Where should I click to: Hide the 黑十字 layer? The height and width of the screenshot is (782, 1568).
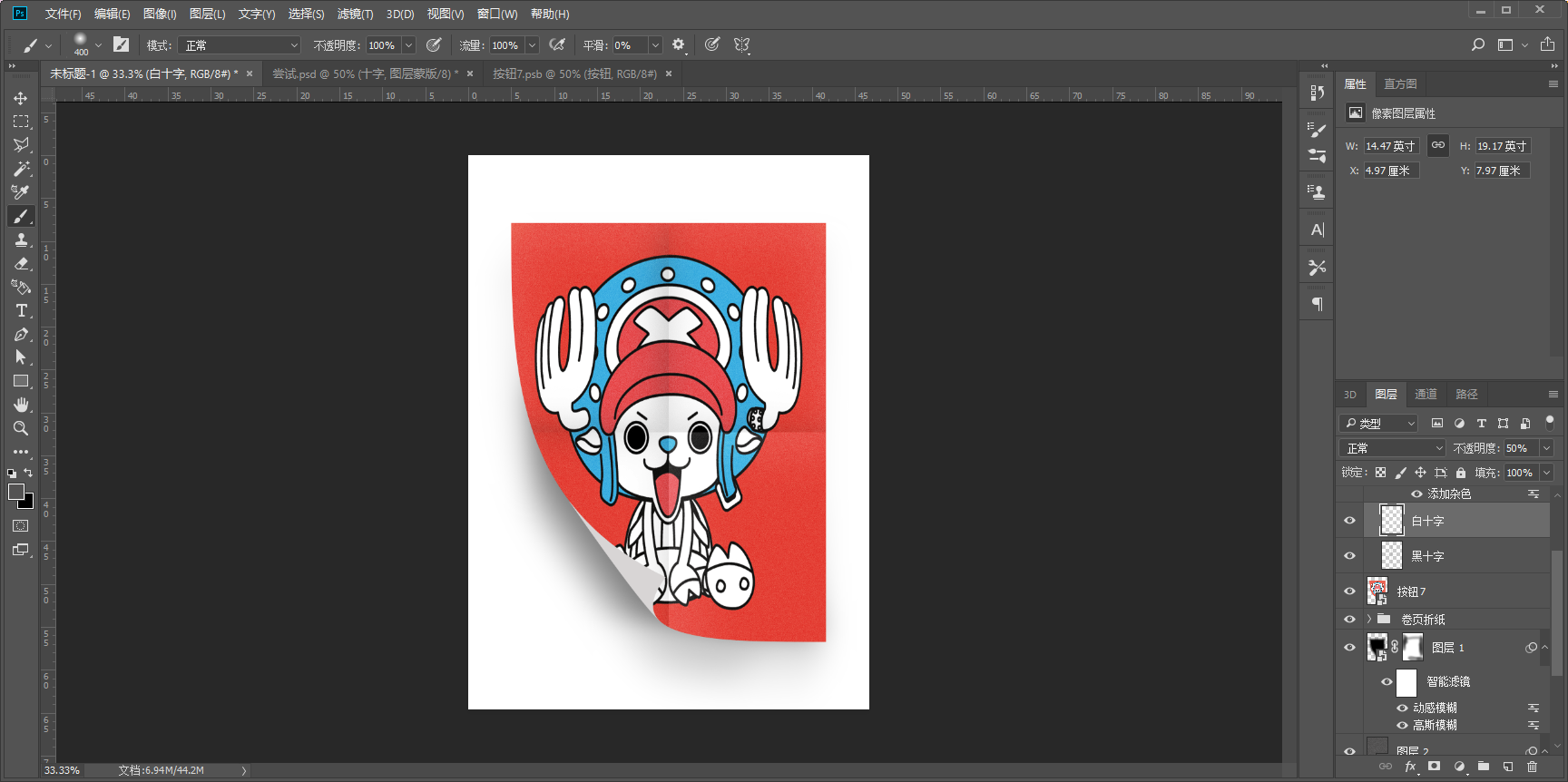(x=1349, y=556)
